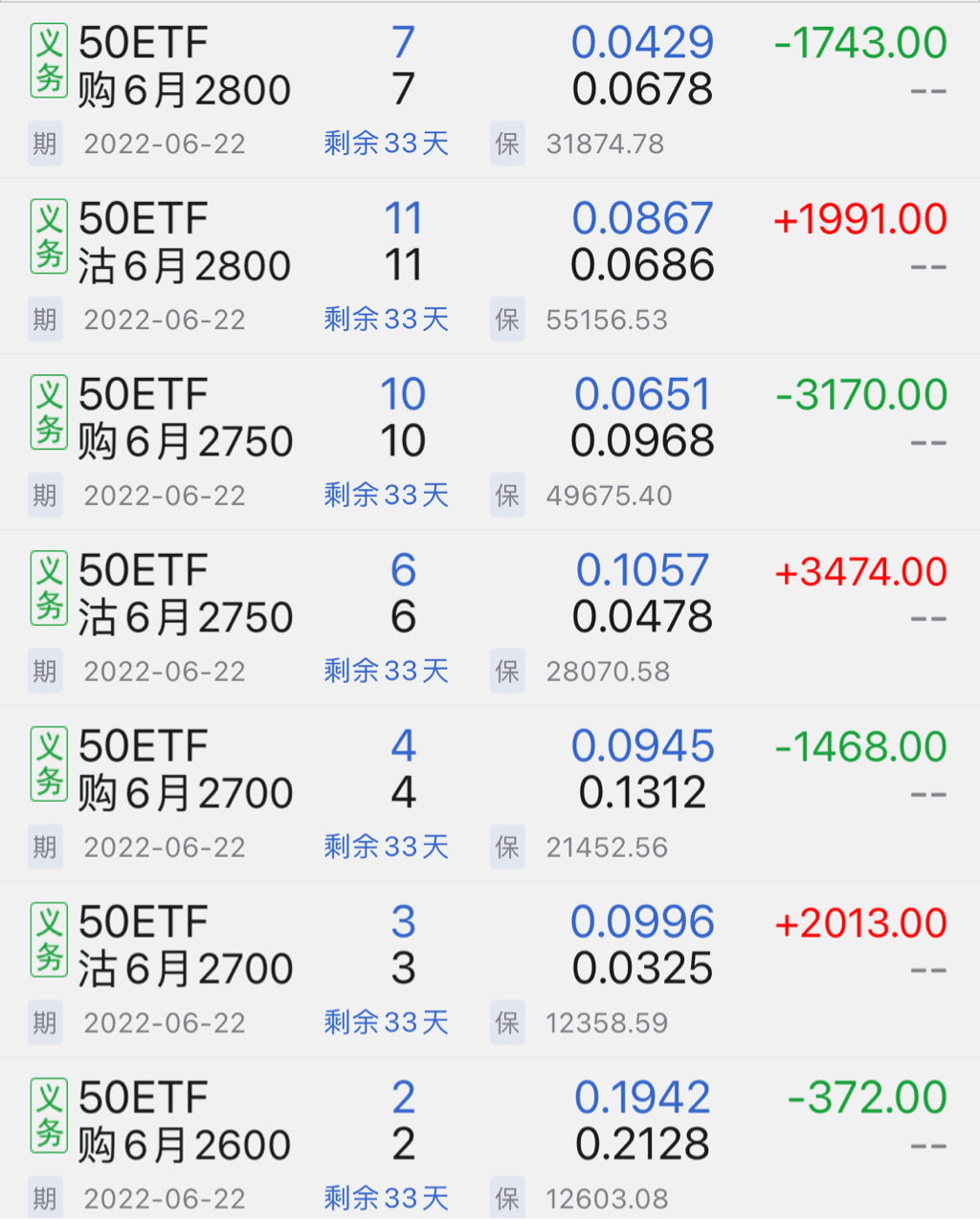Screen dimensions: 980x1219
Task: Click the 剩余33天 label under 沽6月2800
Action: (x=386, y=320)
